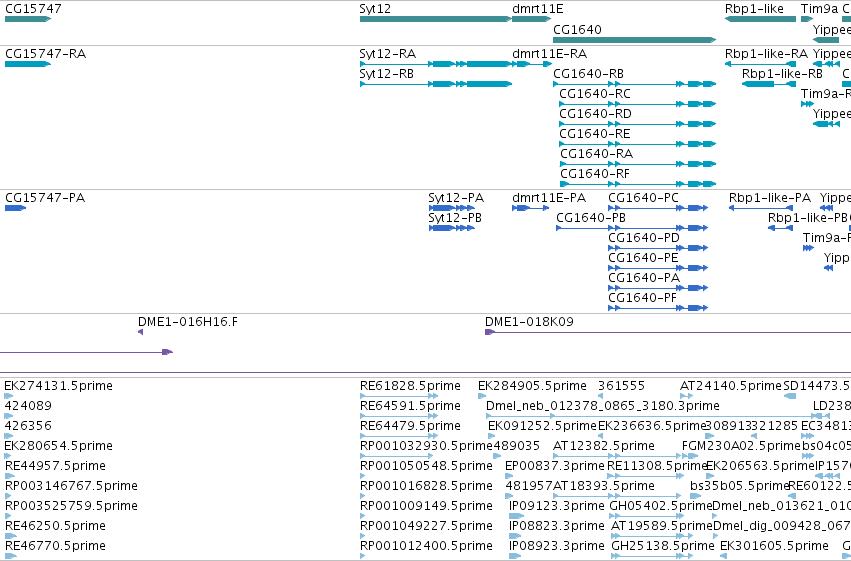
Task: Click EST RE61828.5prime
Action: [410, 386]
